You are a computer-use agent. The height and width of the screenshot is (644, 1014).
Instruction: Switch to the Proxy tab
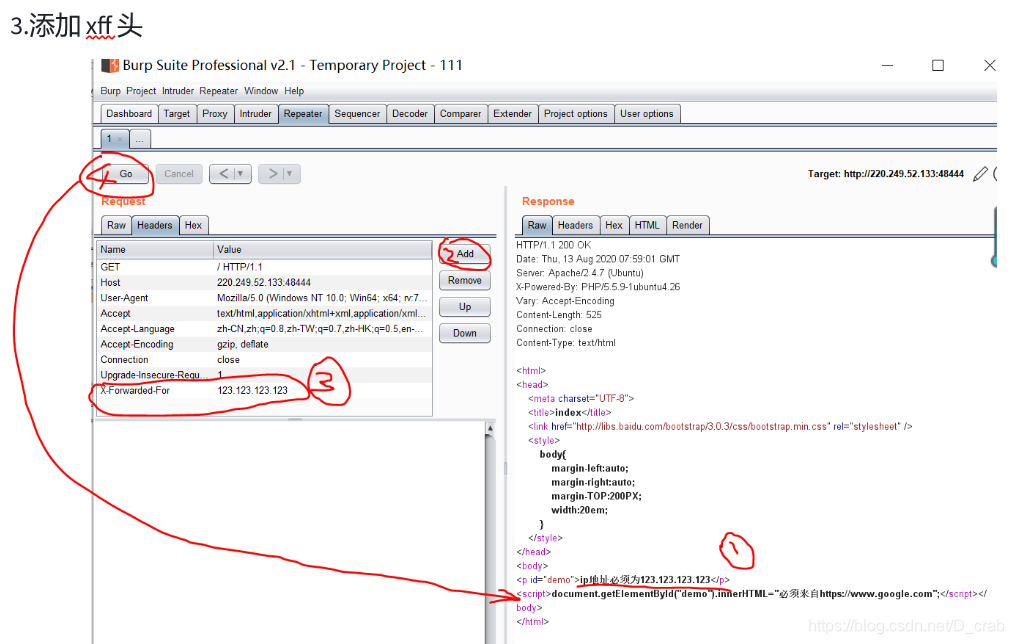pos(215,114)
